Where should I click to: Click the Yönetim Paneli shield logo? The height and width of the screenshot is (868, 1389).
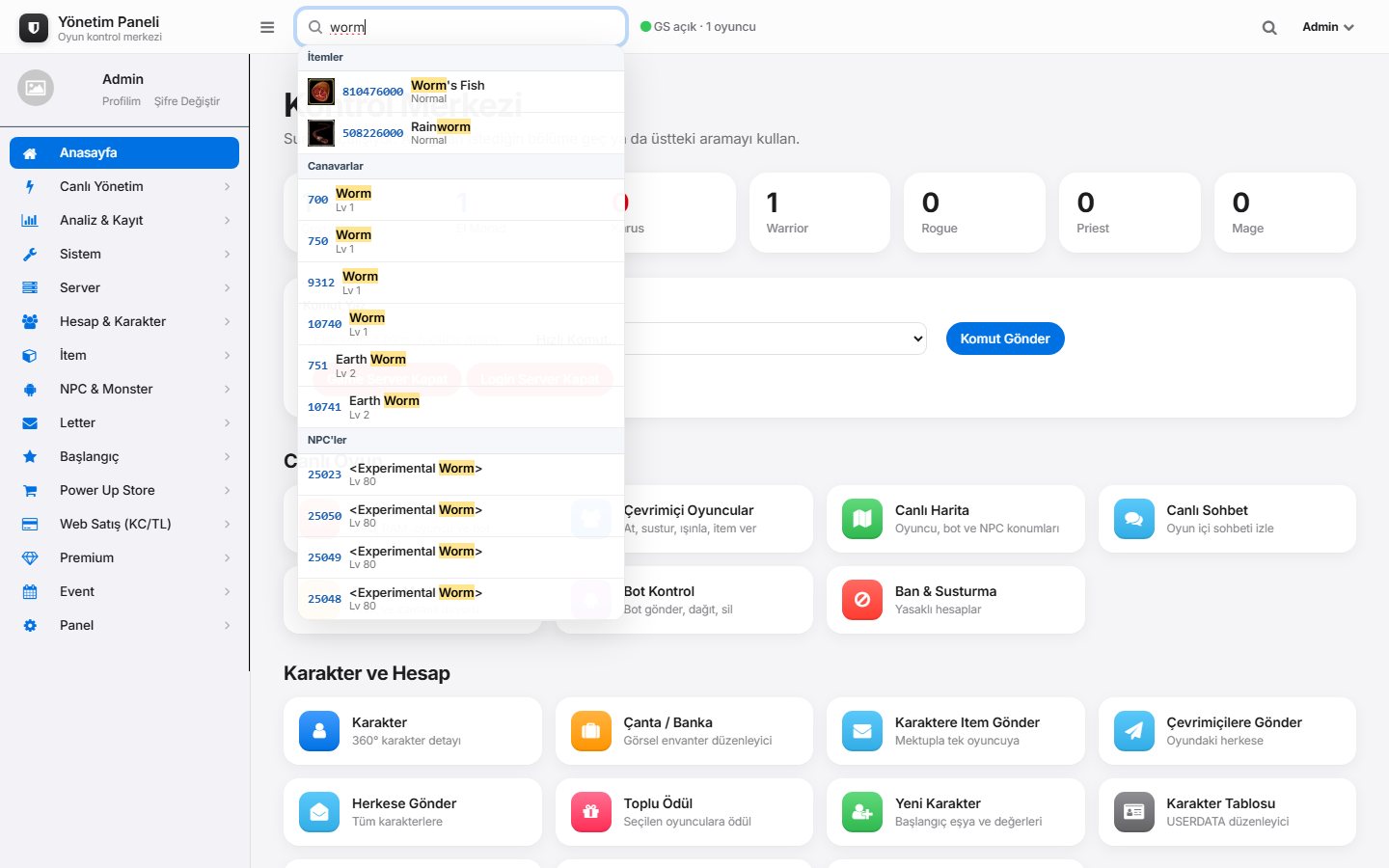[34, 28]
